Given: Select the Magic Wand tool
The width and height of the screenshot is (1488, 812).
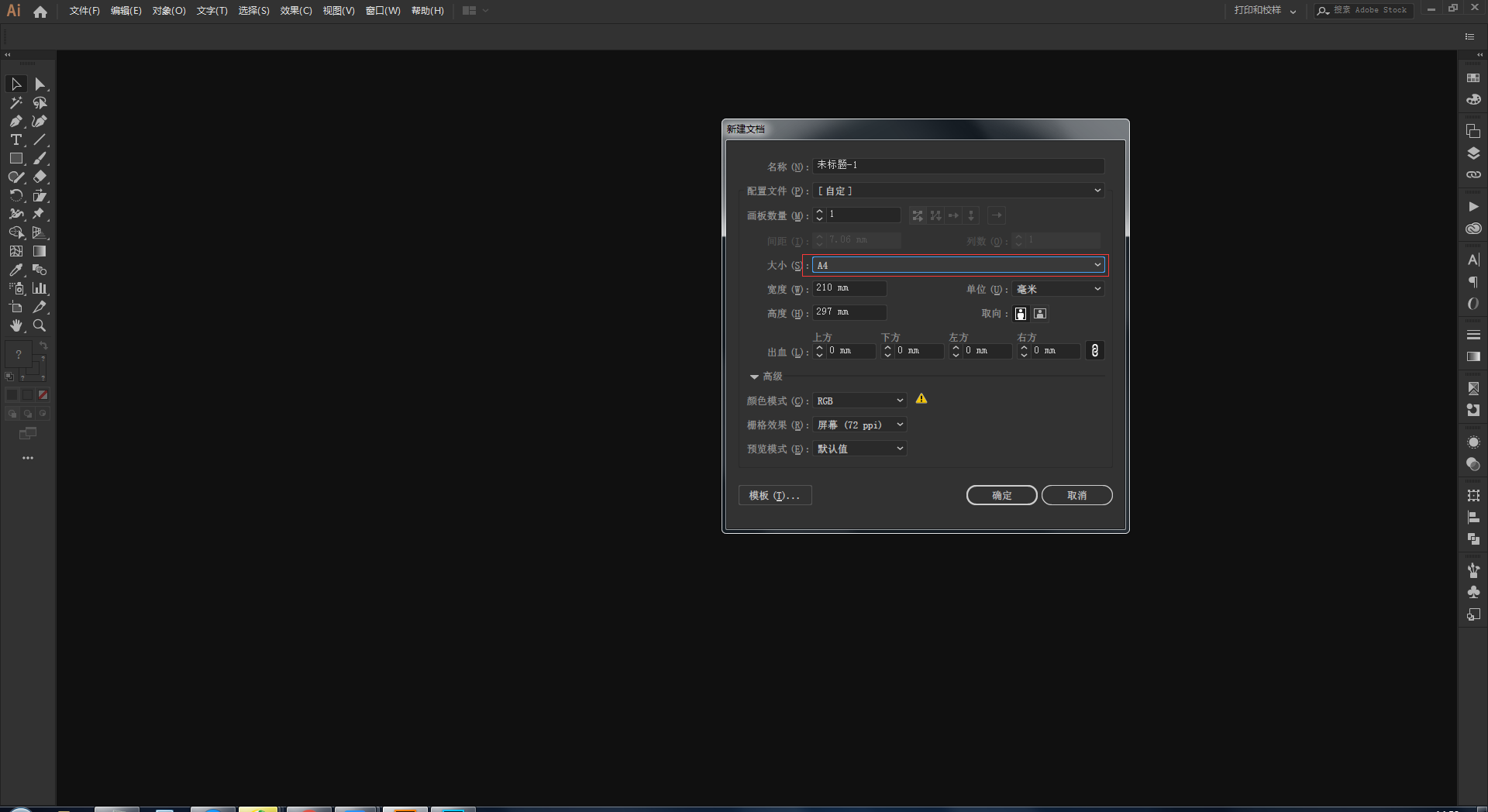Looking at the screenshot, I should 16,102.
